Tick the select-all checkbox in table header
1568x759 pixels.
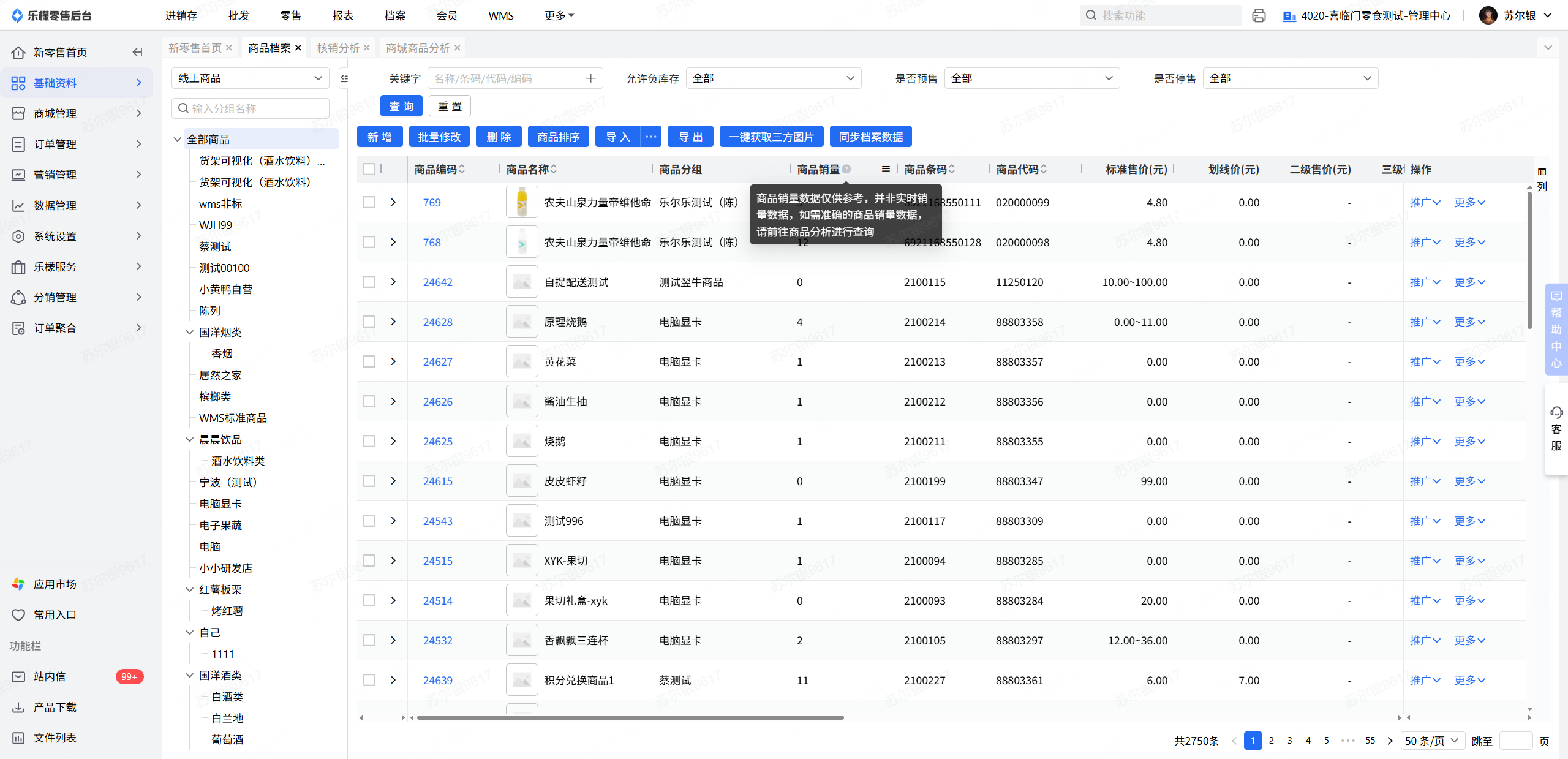(369, 169)
